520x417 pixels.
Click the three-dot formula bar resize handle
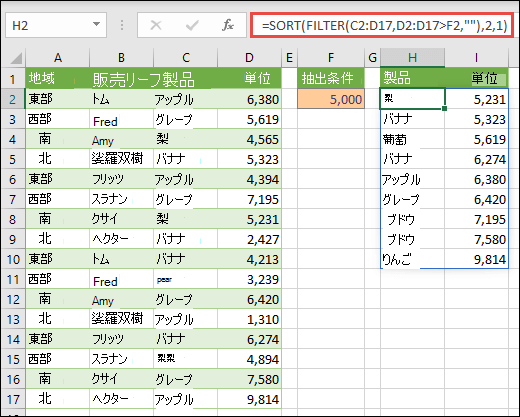(122, 25)
